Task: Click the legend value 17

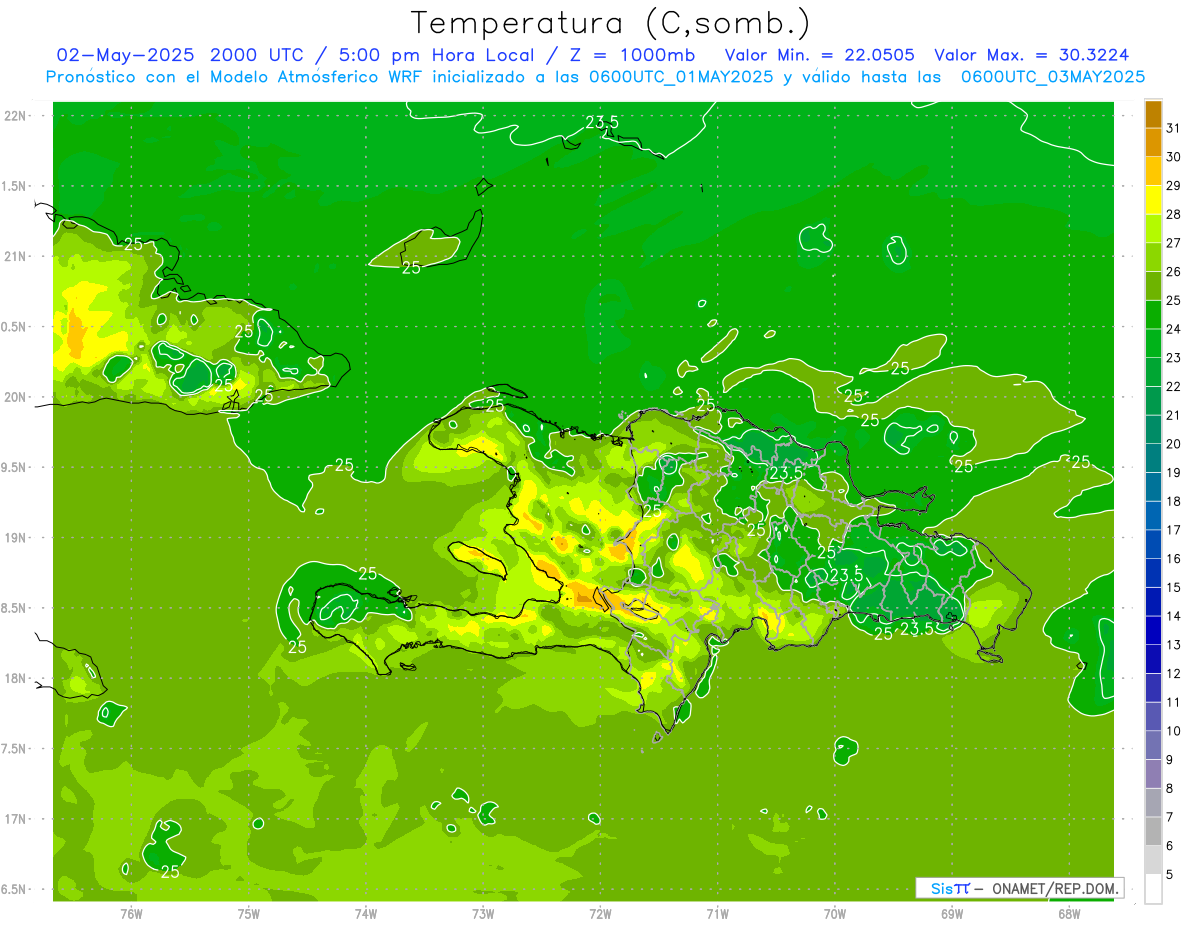Action: tap(1173, 530)
